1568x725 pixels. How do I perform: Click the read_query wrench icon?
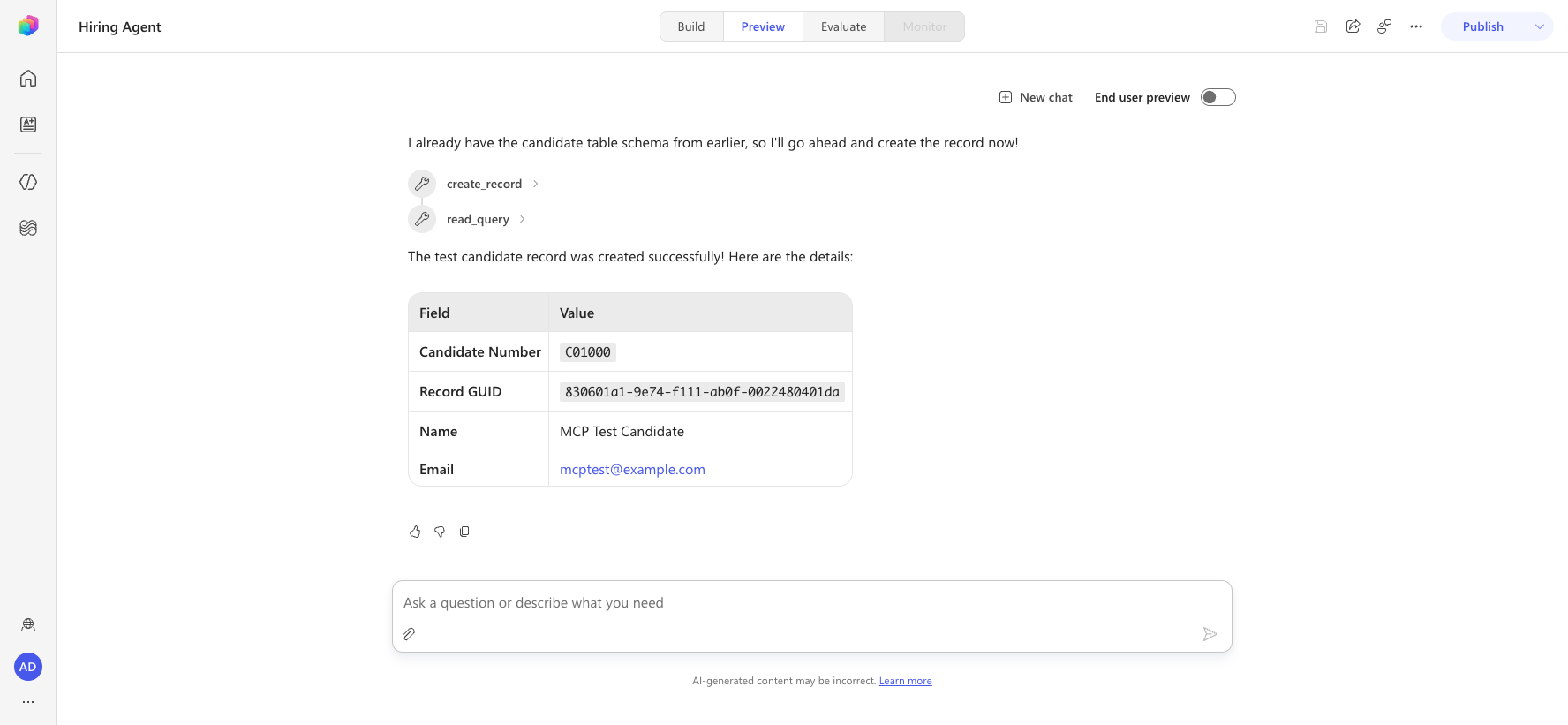tap(422, 219)
